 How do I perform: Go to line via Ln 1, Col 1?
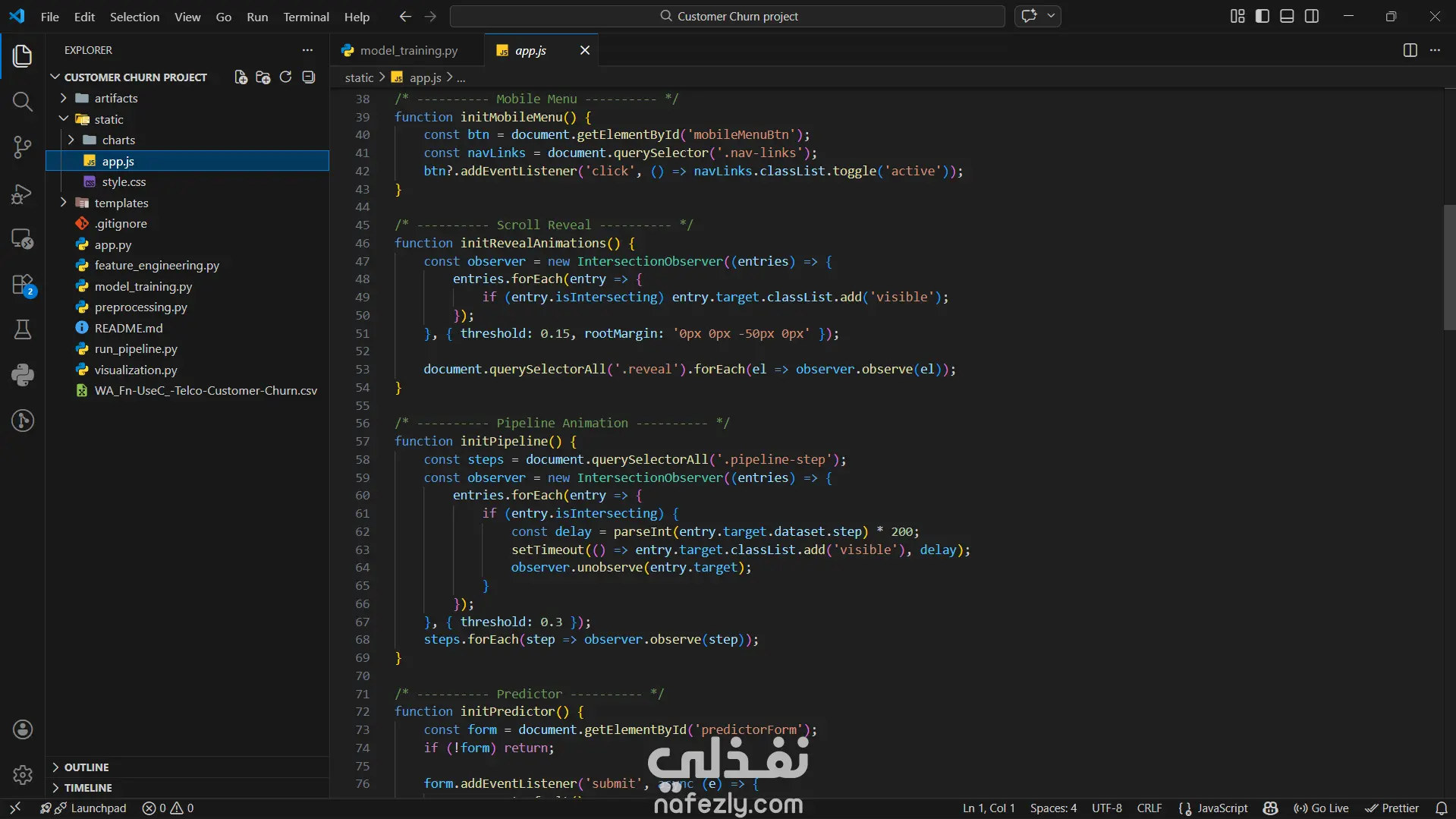pos(989,808)
